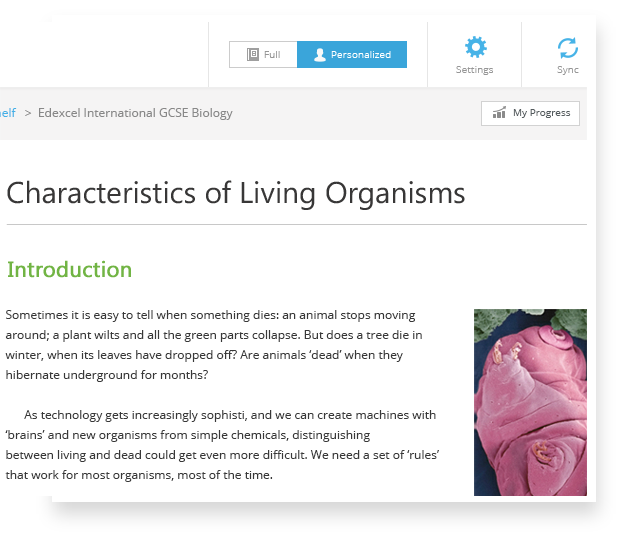Go back to the bookshelf breadcrumb link

tap(8, 113)
